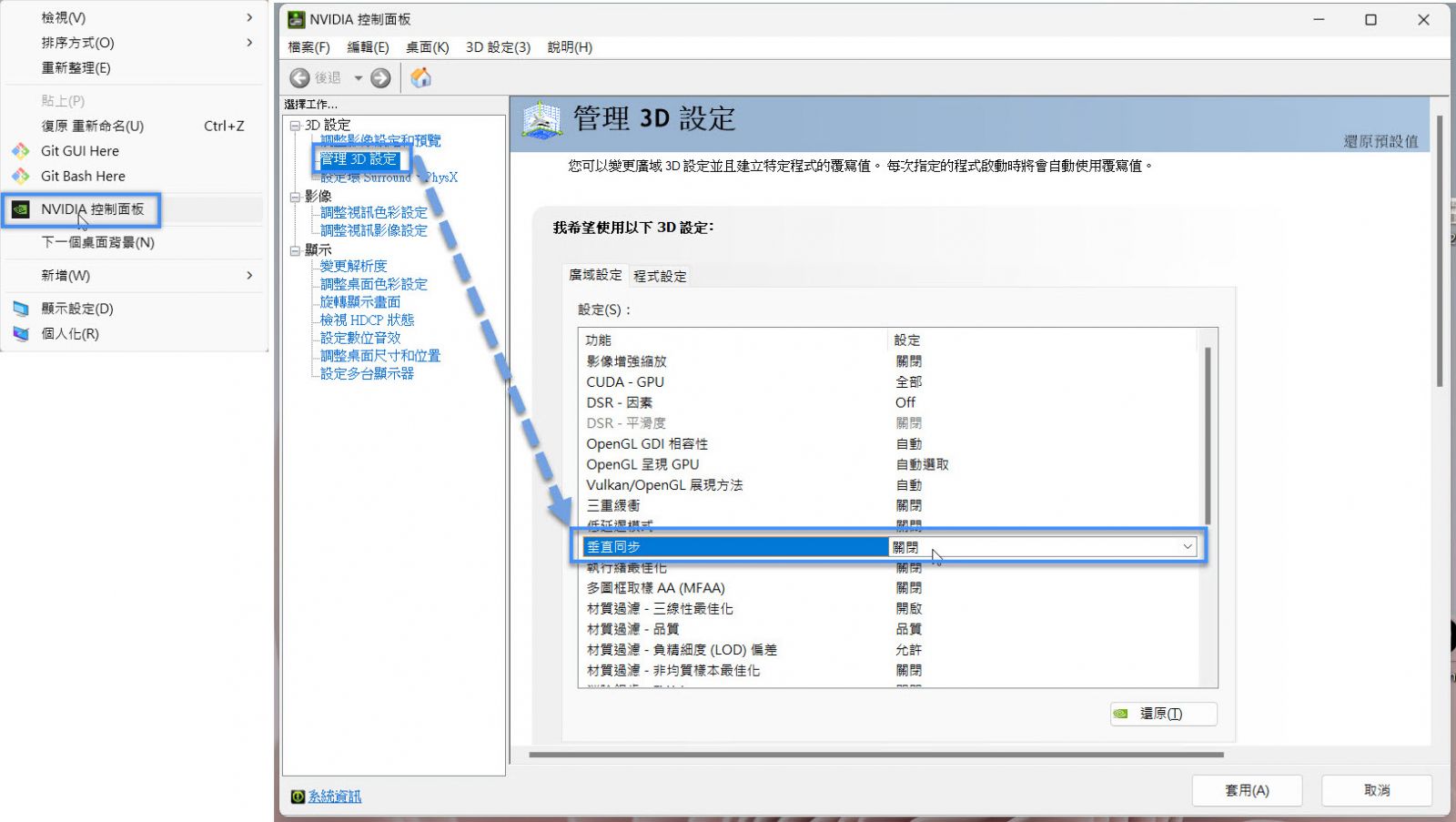1456x822 pixels.
Task: Select the DSR - 因素 setting row
Action: [890, 402]
